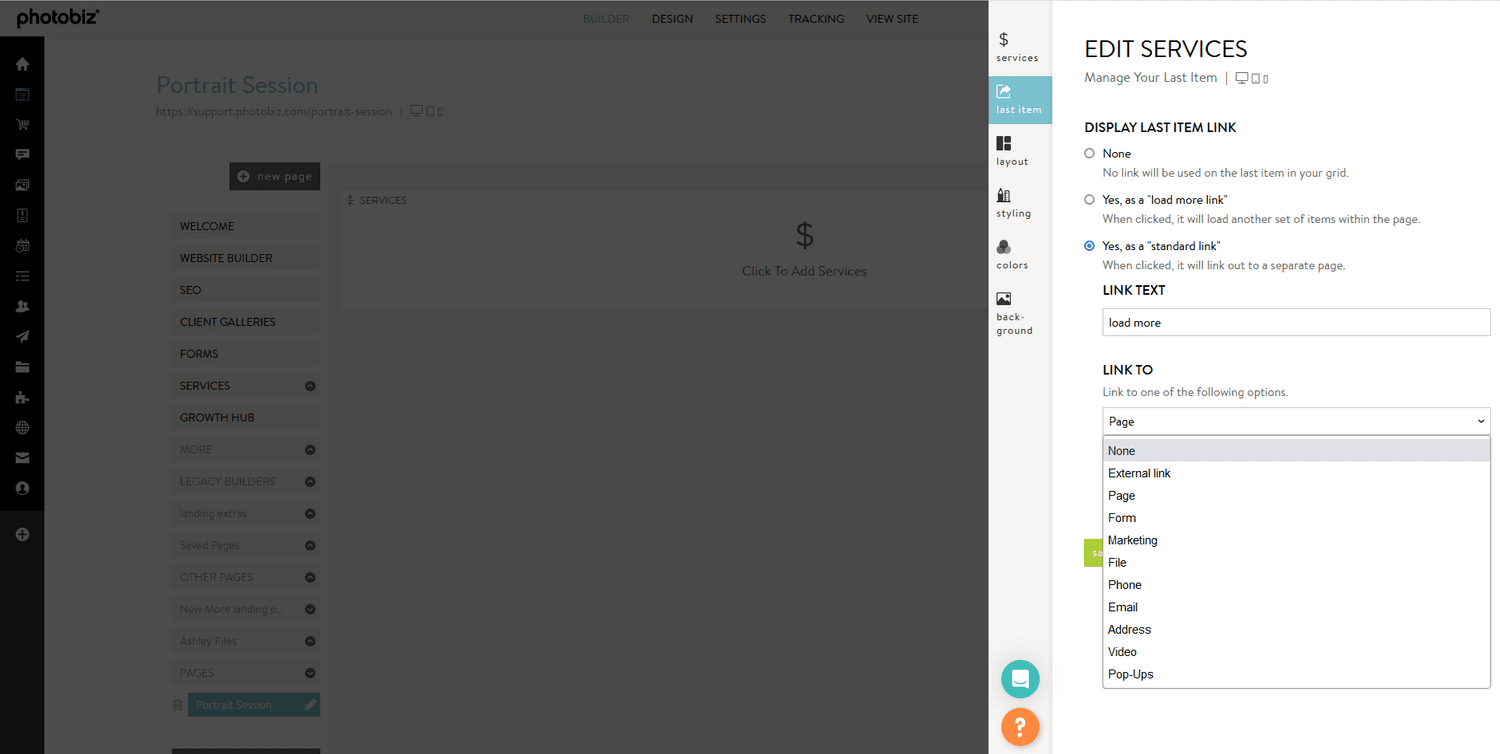Select the "None" radio for last item link
Viewport: 1500px width, 754px height.
pos(1090,153)
